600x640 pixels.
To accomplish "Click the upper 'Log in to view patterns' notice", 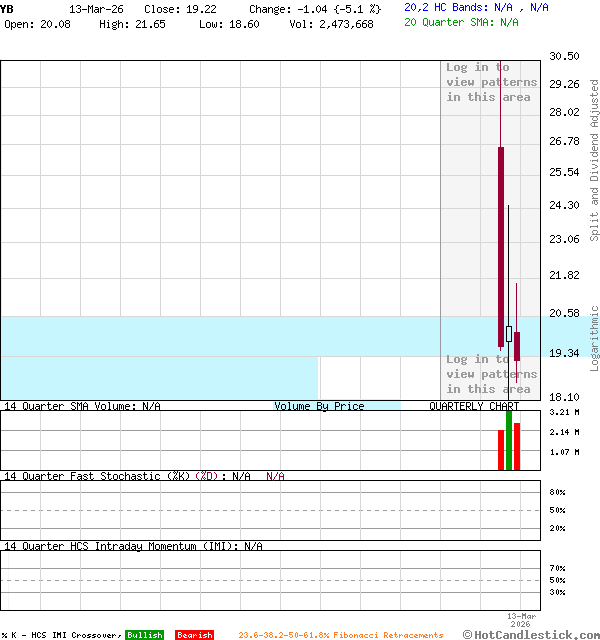I will pyautogui.click(x=491, y=82).
